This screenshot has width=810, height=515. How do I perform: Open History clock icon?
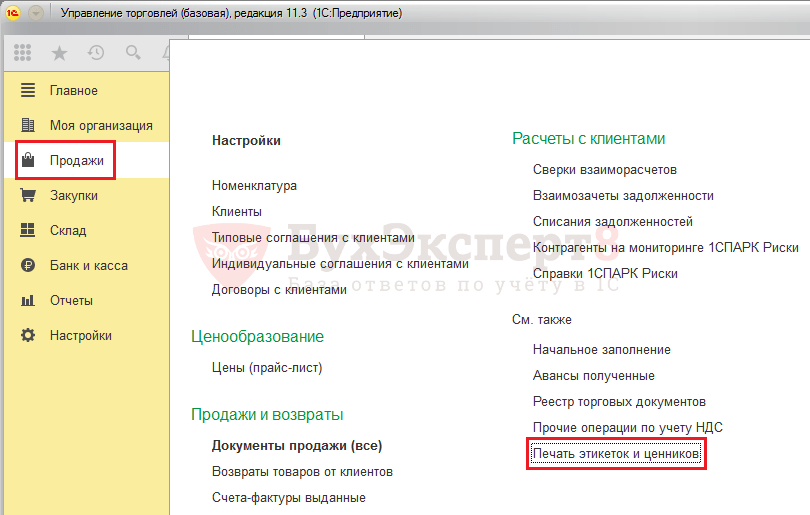click(x=96, y=53)
